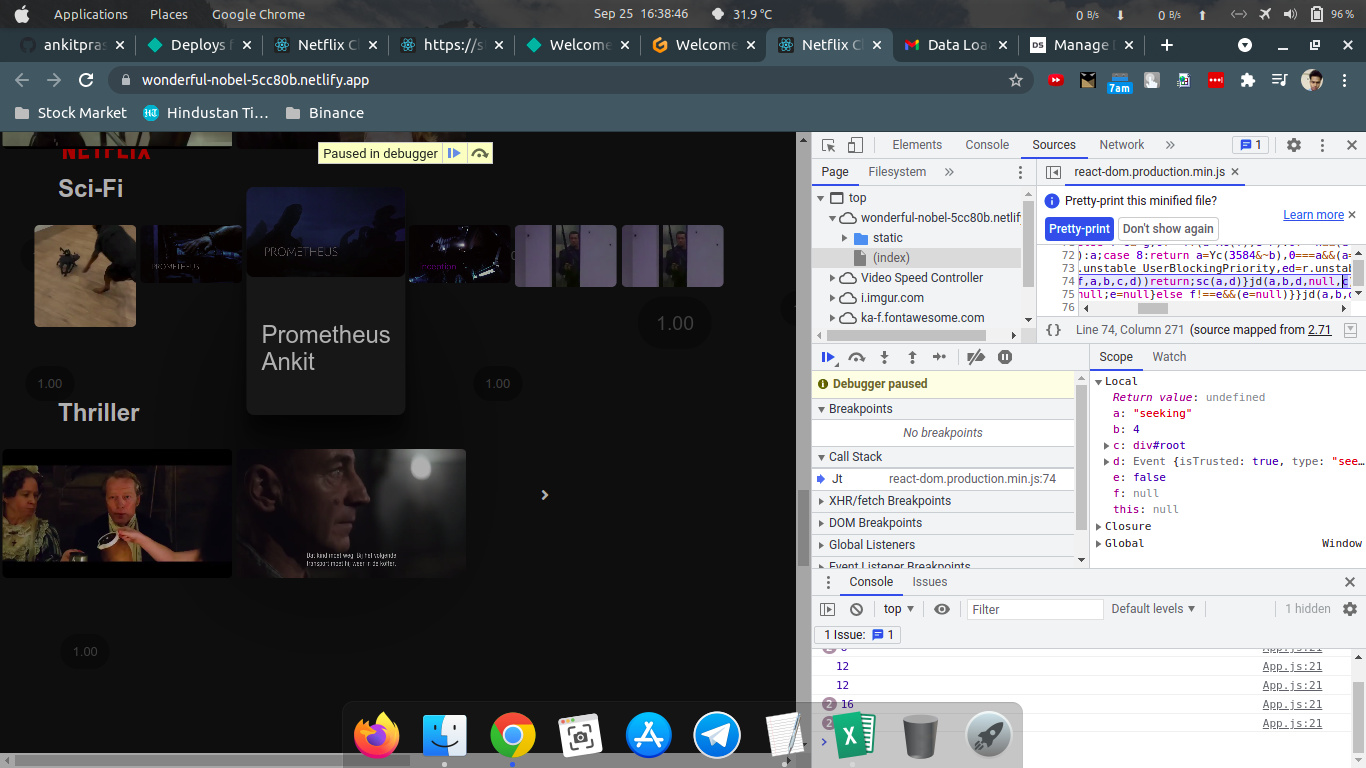Screen dimensions: 1366x768
Task: Hide the Sources navigator pane
Action: point(1054,172)
